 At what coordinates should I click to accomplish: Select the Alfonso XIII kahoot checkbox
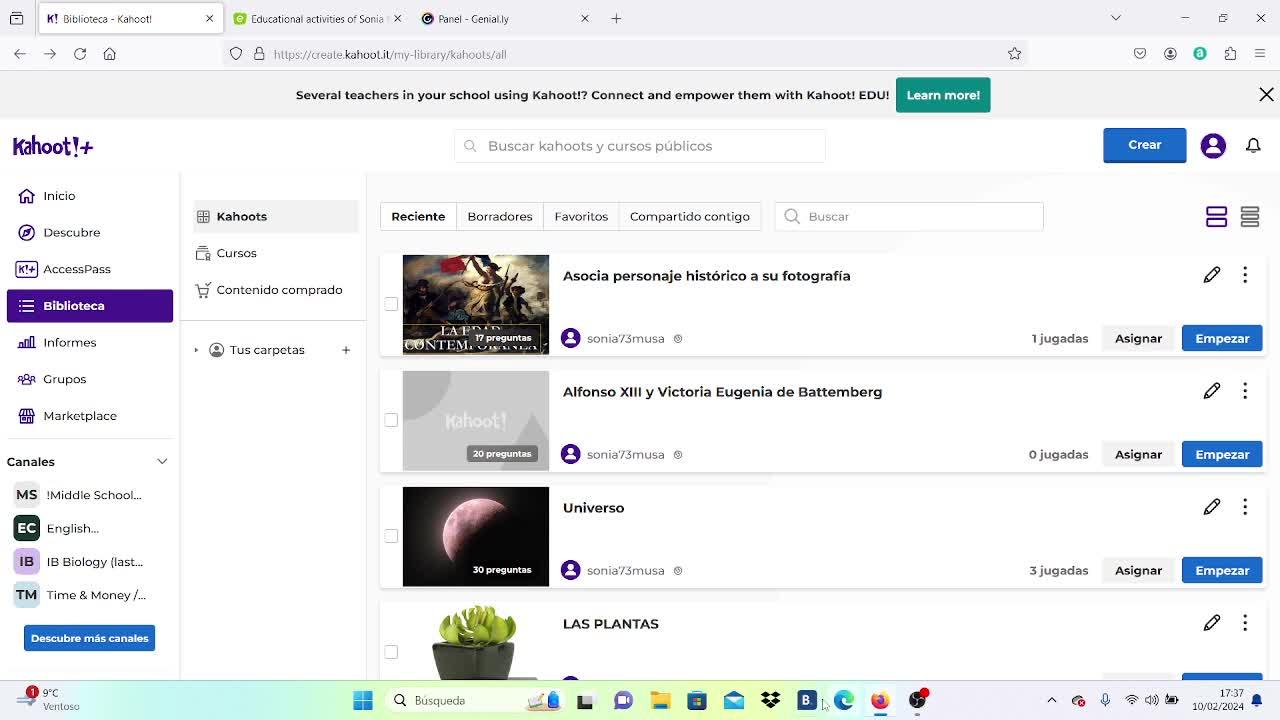point(391,420)
